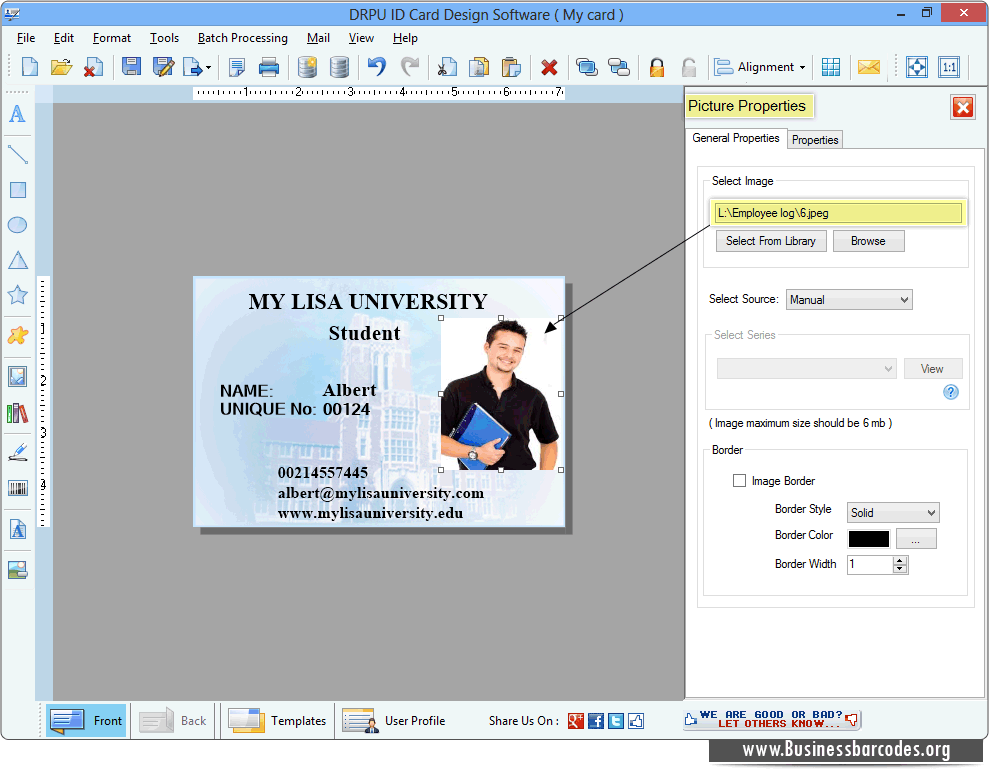Open the Mail menu
This screenshot has width=989, height=770.
[x=319, y=38]
